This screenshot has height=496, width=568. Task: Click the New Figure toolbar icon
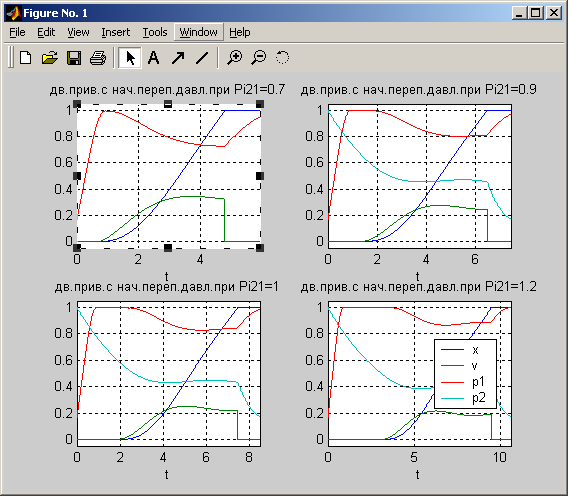[25, 58]
